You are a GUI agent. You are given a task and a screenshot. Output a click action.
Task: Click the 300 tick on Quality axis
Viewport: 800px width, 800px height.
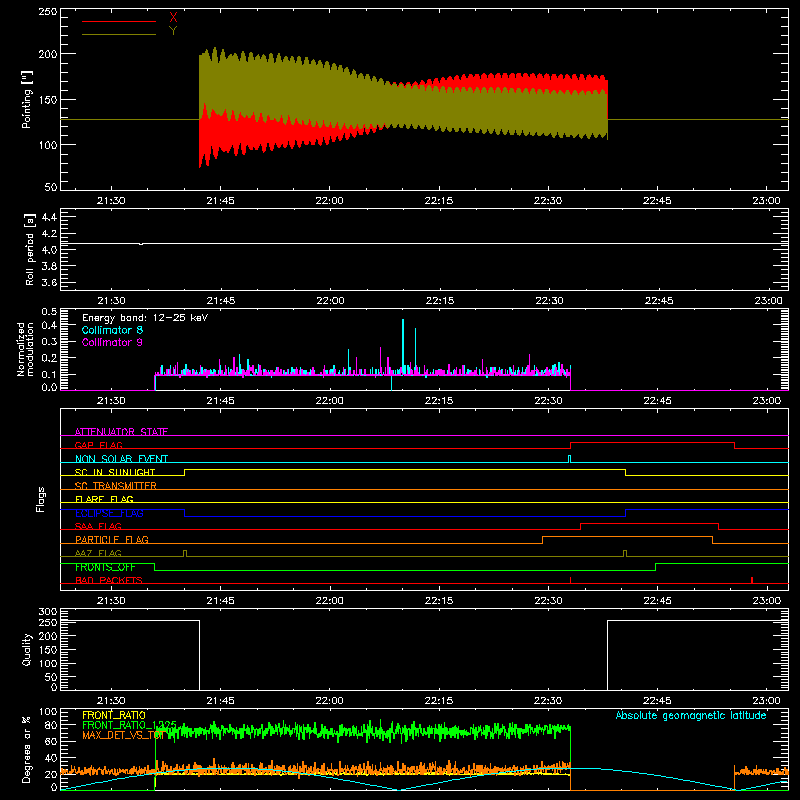pos(48,612)
